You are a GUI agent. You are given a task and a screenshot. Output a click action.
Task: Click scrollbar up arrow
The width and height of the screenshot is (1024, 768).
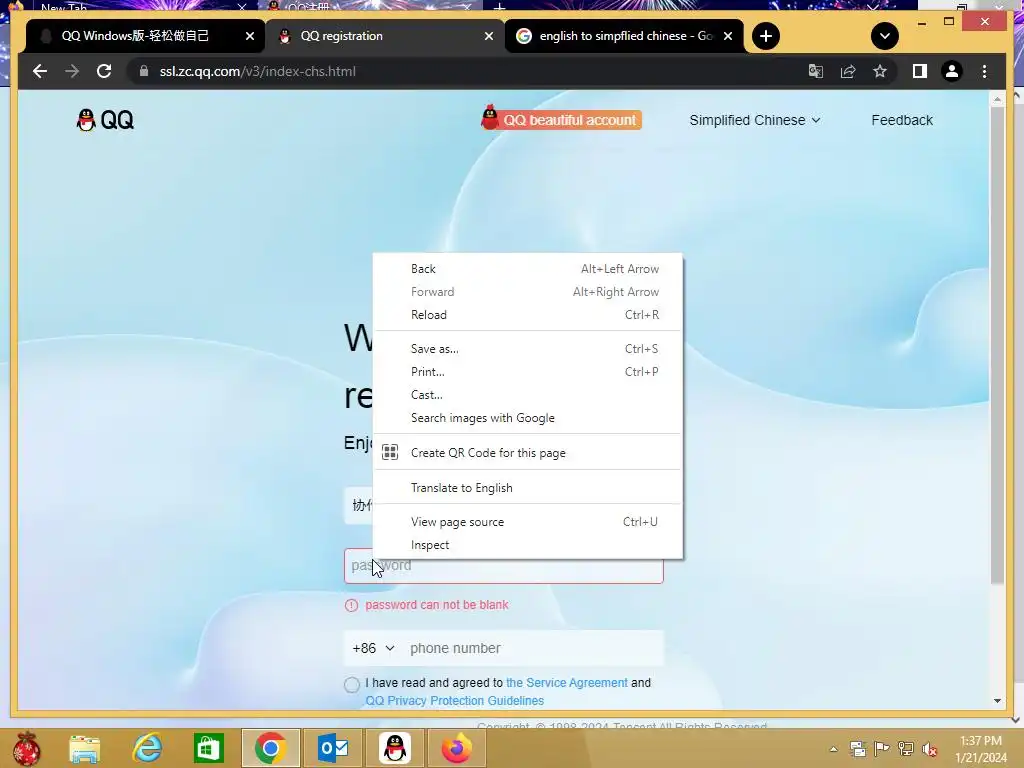point(997,99)
